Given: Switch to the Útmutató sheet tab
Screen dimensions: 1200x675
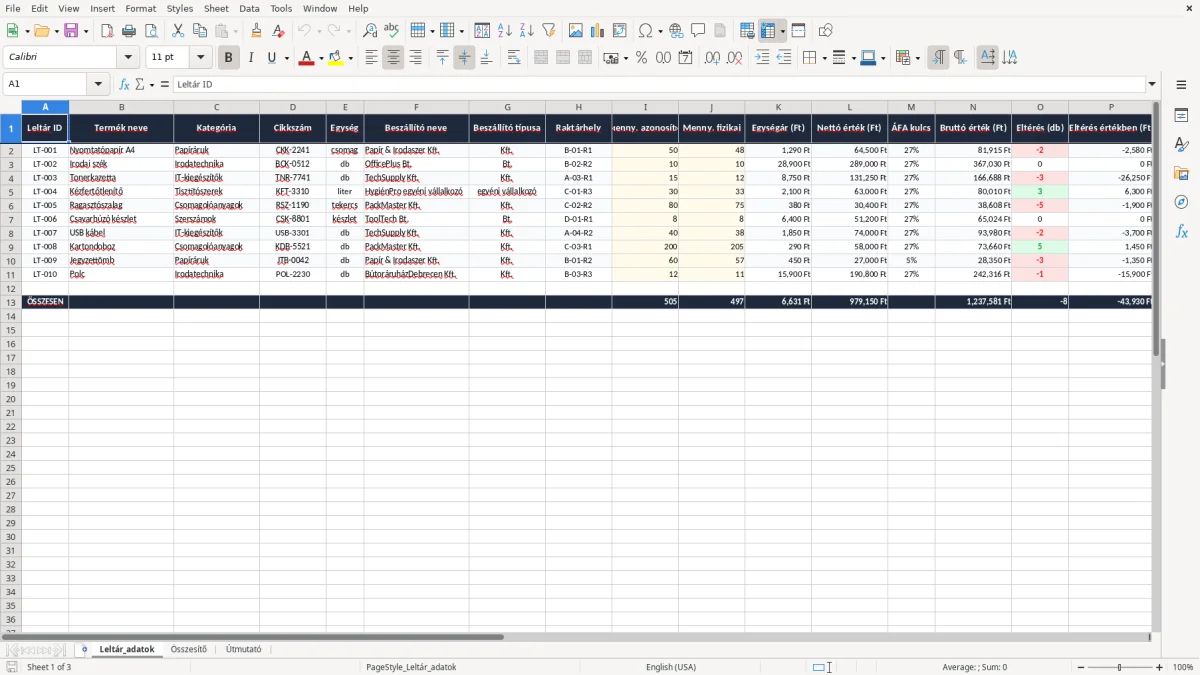Looking at the screenshot, I should pyautogui.click(x=243, y=649).
